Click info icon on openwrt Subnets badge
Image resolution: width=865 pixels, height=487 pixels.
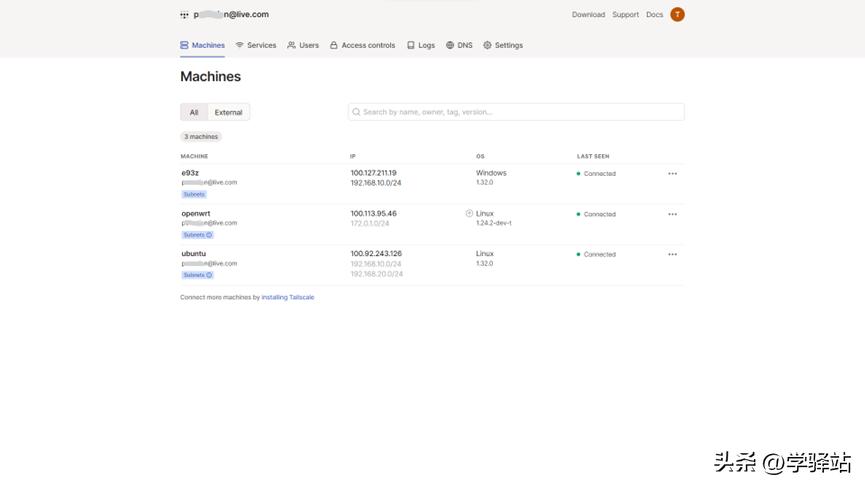click(209, 235)
